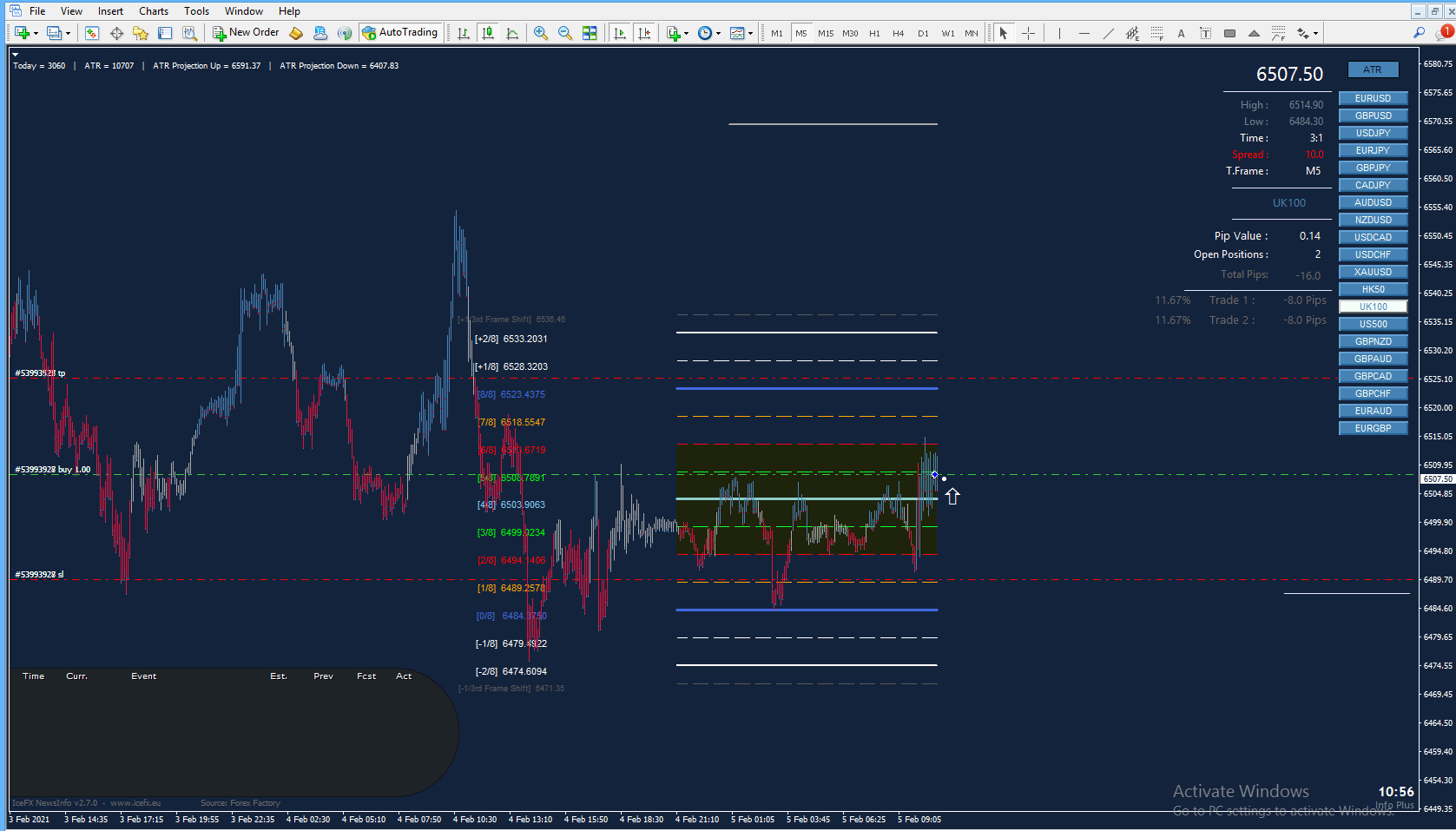Toggle the AutoTrading button
This screenshot has width=1456, height=831.
click(x=399, y=33)
